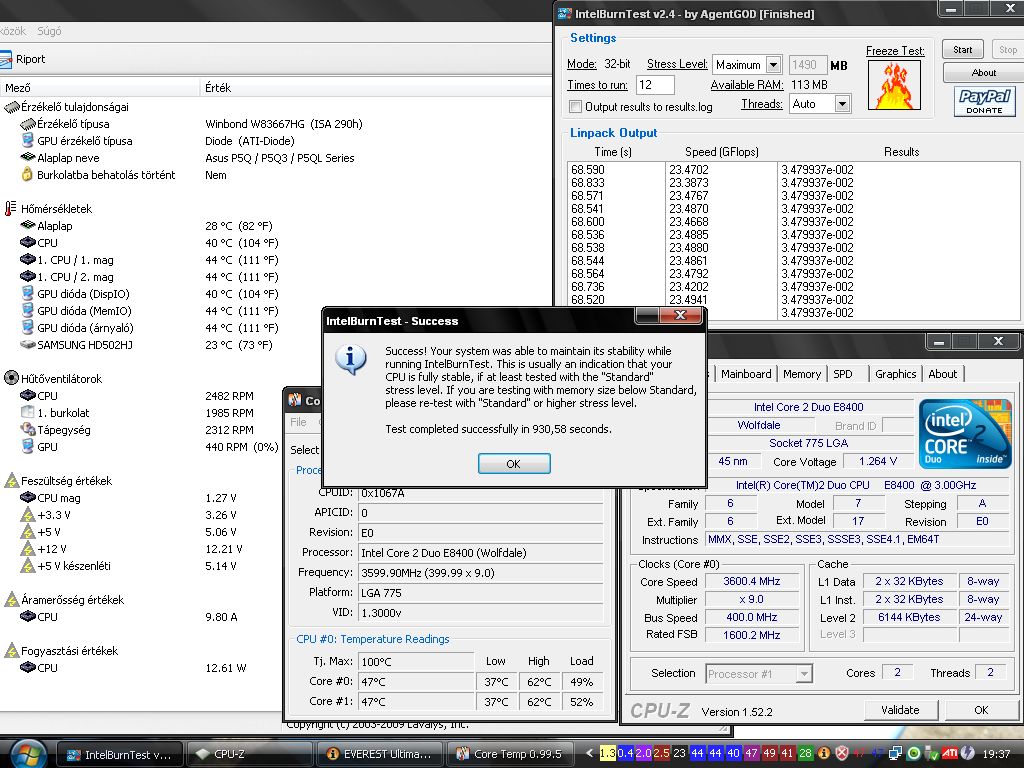Click the icon beside Tápegység fan row

pyautogui.click(x=27, y=429)
